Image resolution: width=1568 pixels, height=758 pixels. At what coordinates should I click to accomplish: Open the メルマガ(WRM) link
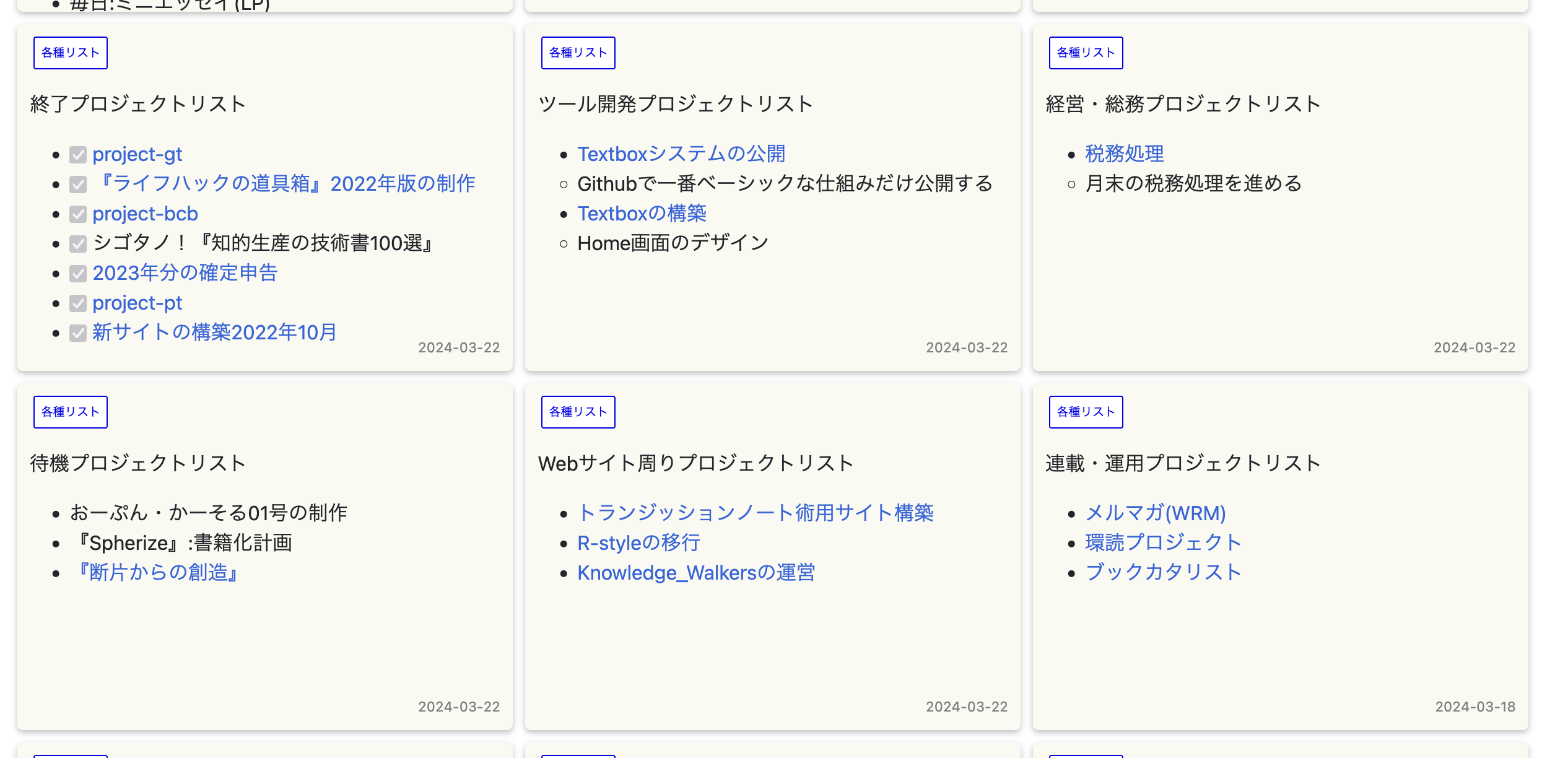pos(1156,513)
